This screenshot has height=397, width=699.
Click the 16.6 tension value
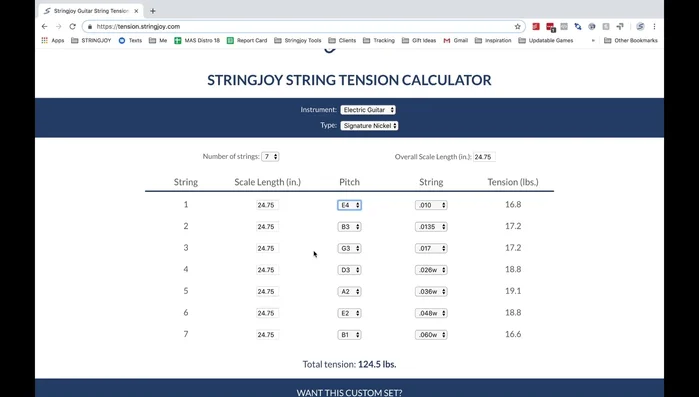[513, 334]
